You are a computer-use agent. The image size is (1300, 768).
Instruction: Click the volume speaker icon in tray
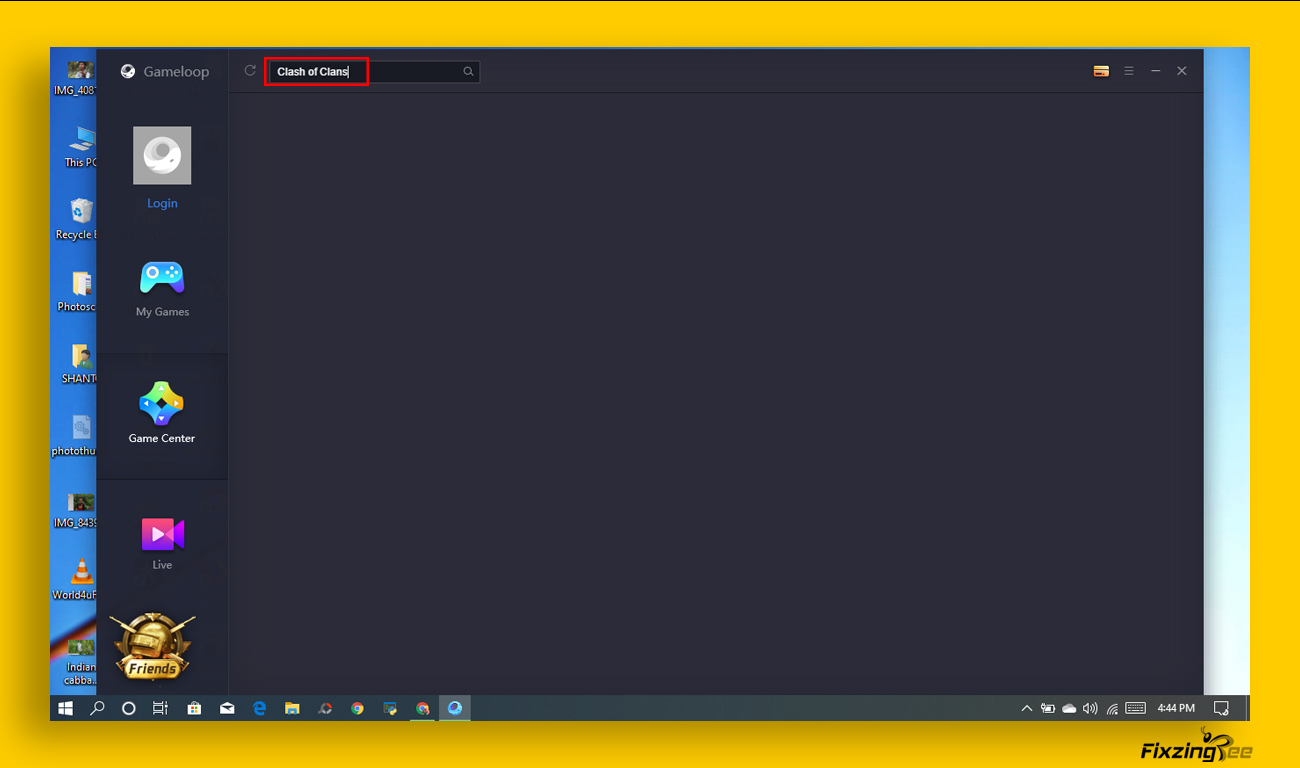click(1090, 708)
